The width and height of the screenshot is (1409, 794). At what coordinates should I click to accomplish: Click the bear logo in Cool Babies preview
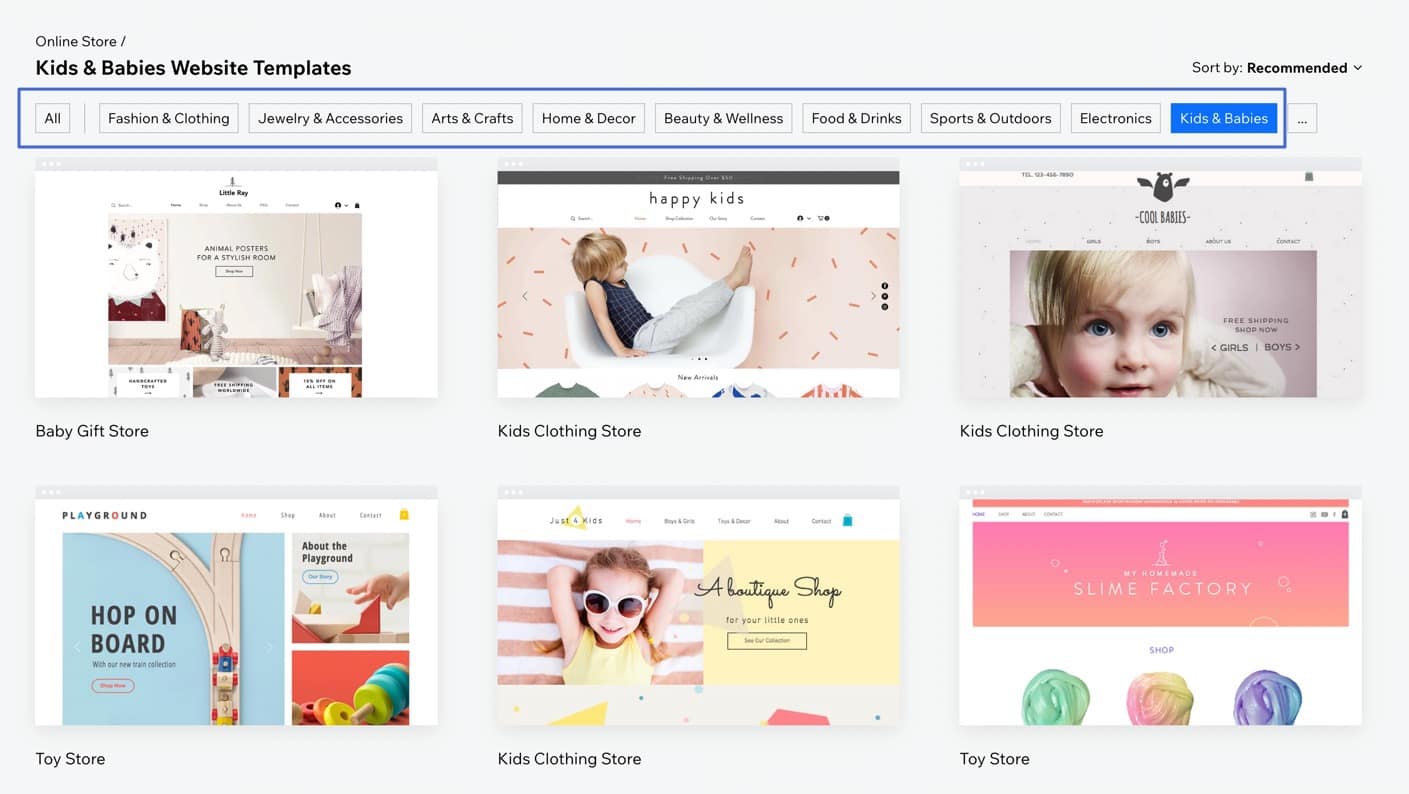pos(1161,187)
